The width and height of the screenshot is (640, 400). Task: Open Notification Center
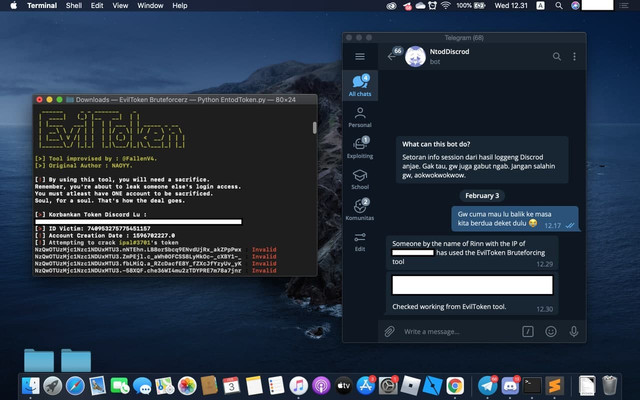tap(624, 5)
